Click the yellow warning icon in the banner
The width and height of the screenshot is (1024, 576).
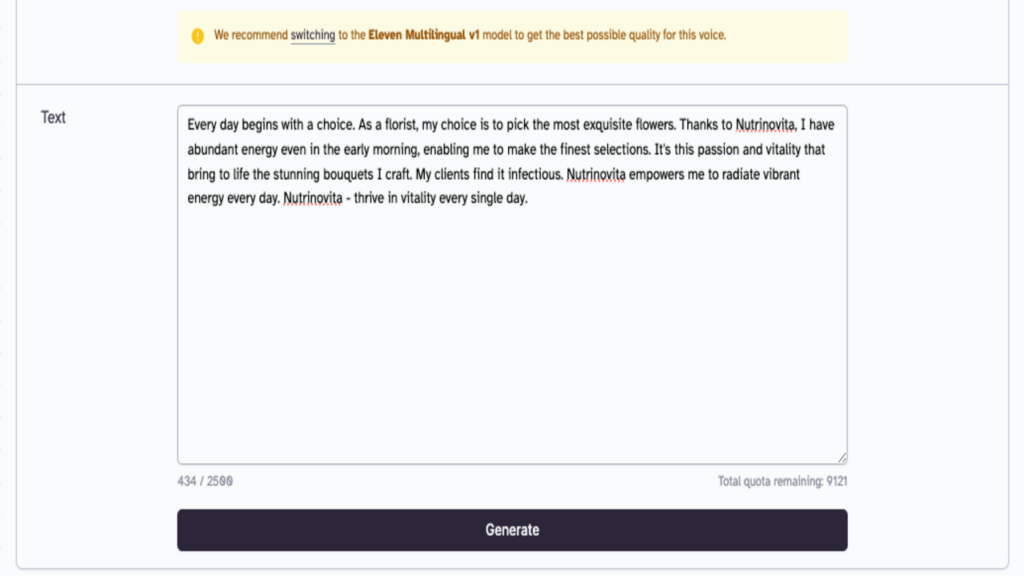click(198, 36)
